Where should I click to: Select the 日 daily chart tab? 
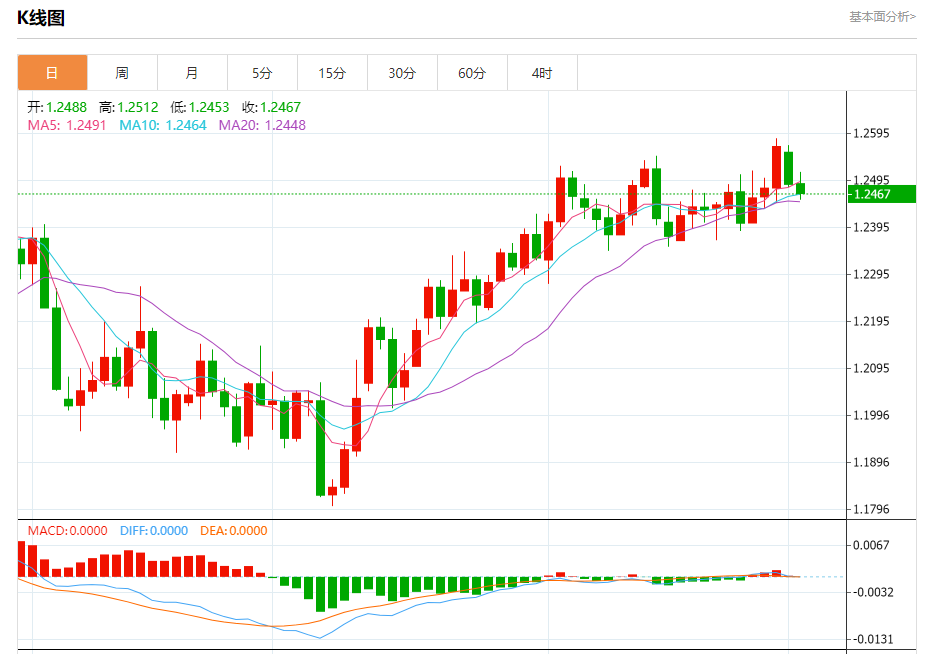pos(53,73)
